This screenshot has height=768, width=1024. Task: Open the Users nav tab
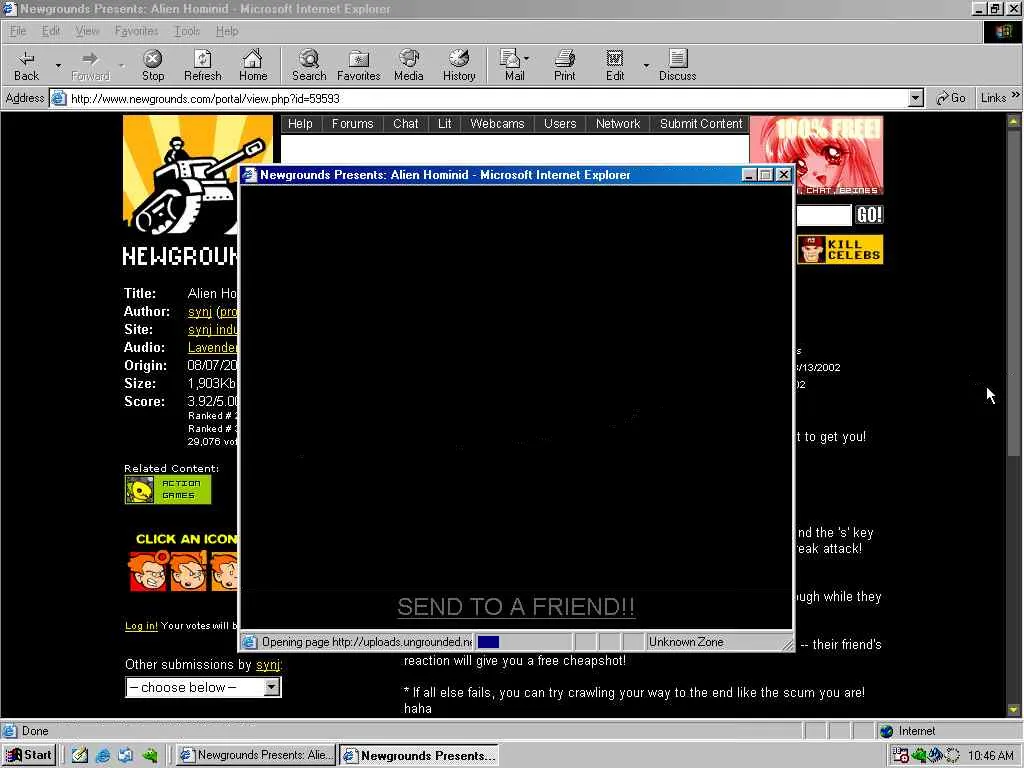click(x=560, y=123)
